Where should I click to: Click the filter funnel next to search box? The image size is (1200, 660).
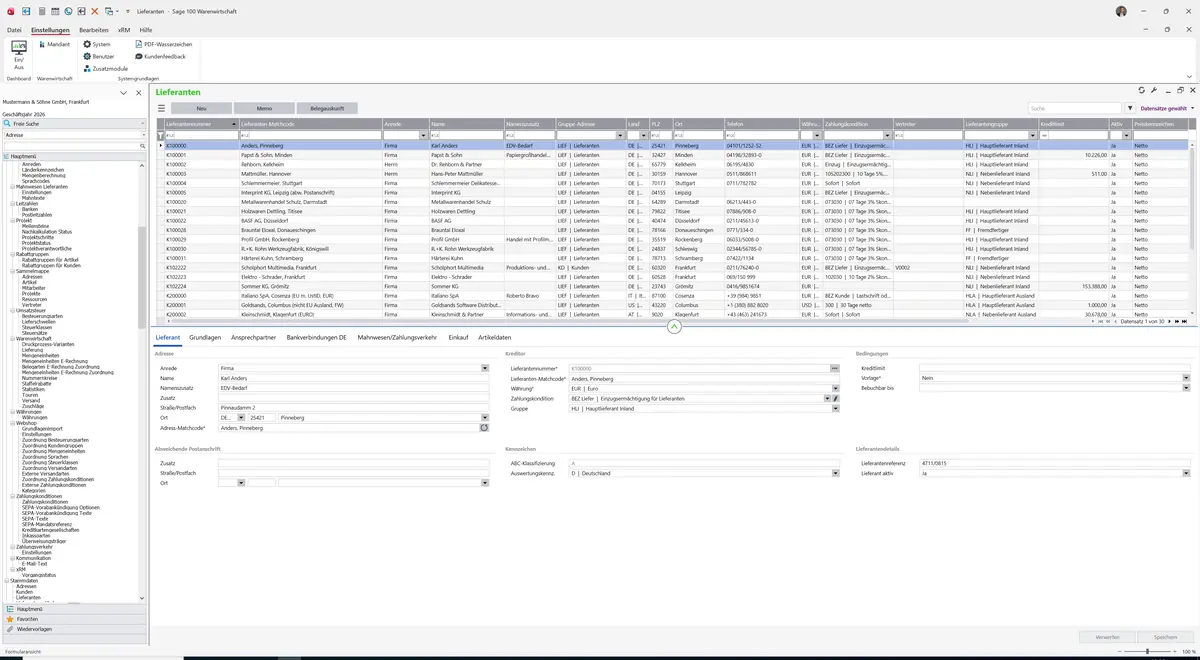(1130, 108)
